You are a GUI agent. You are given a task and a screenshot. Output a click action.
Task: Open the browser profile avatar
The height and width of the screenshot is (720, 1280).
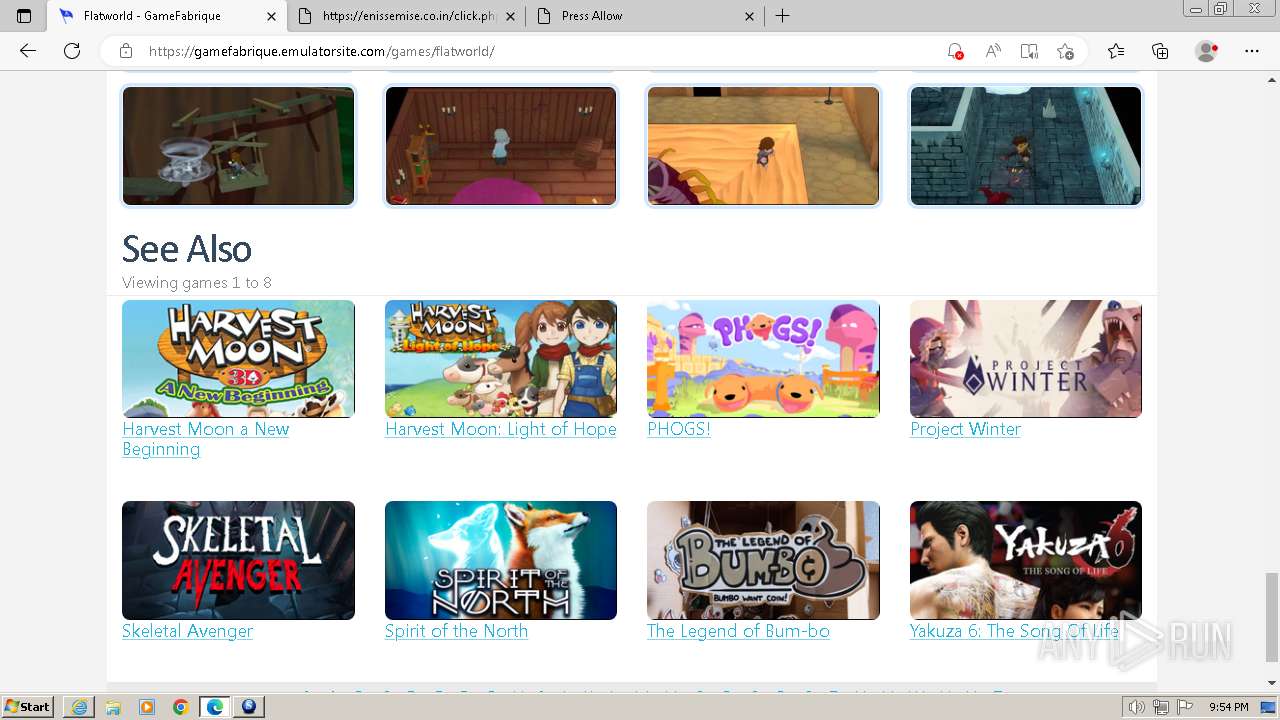(x=1207, y=51)
